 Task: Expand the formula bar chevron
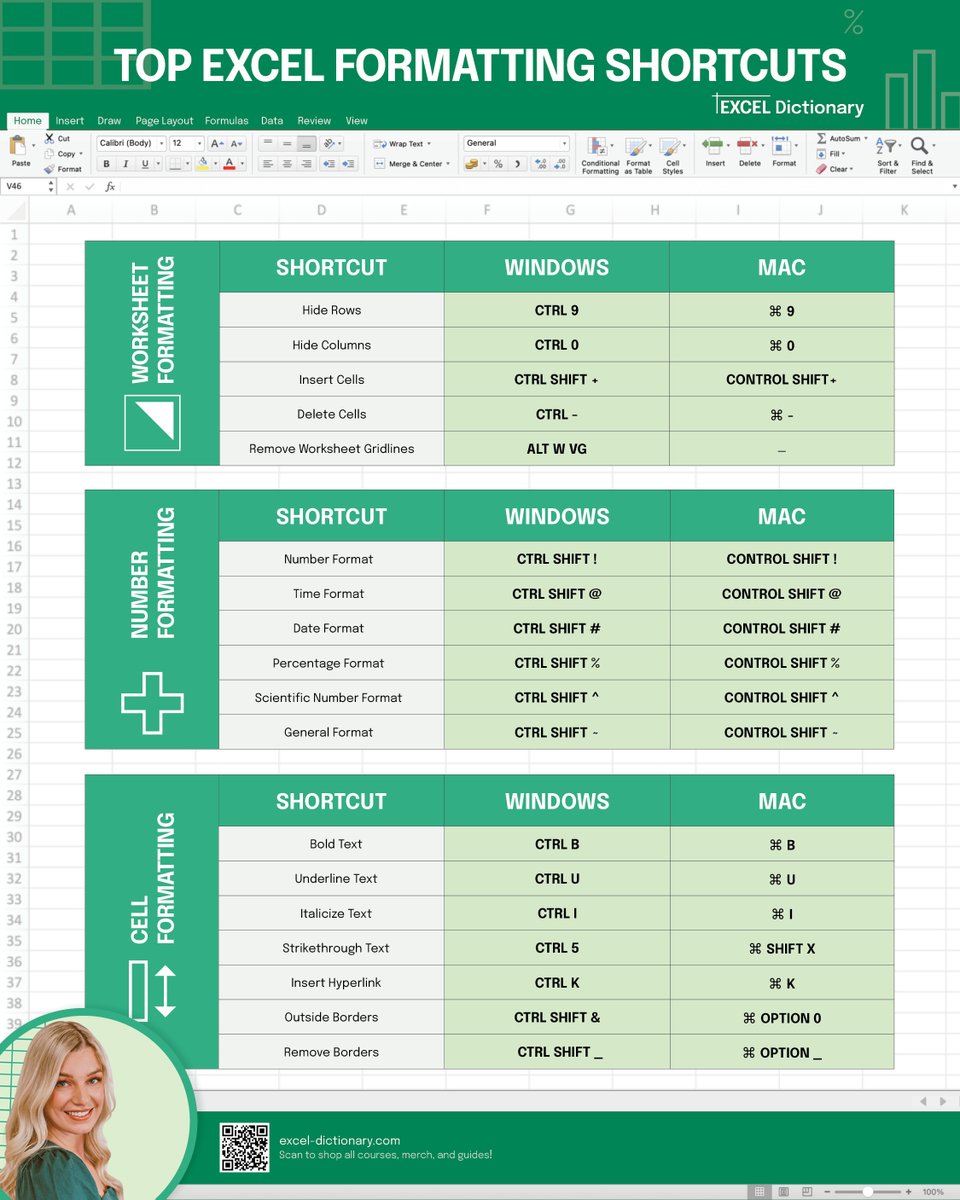(x=954, y=186)
